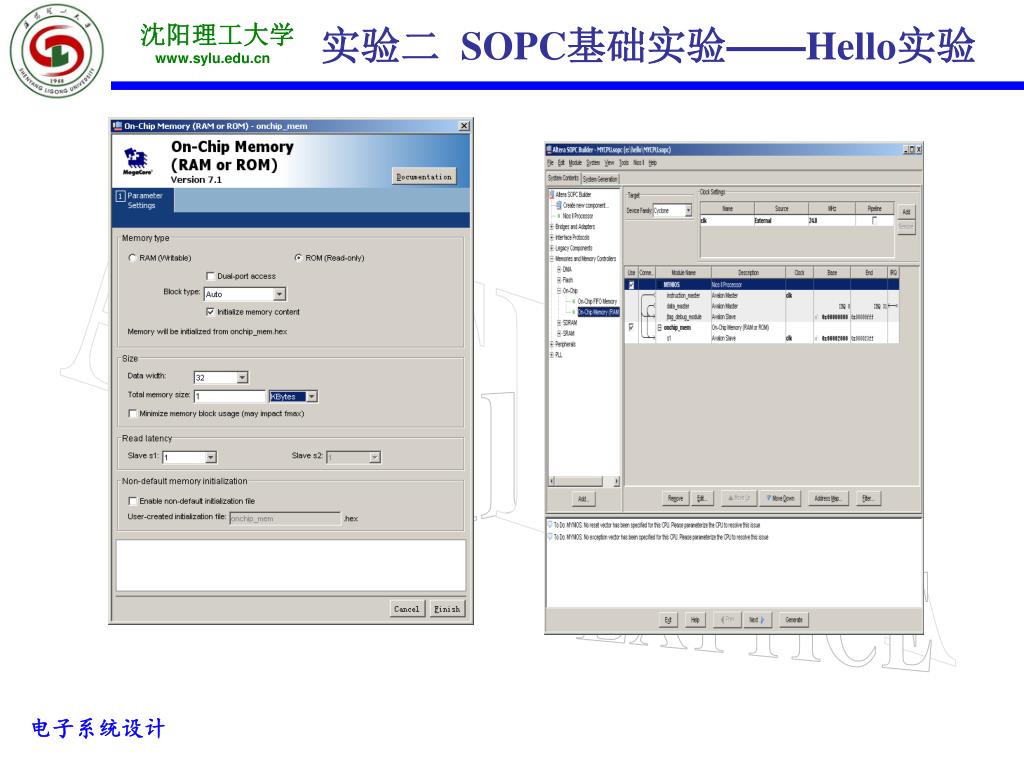Open the File menu in SOPC Builder
1024x768 pixels.
point(550,163)
